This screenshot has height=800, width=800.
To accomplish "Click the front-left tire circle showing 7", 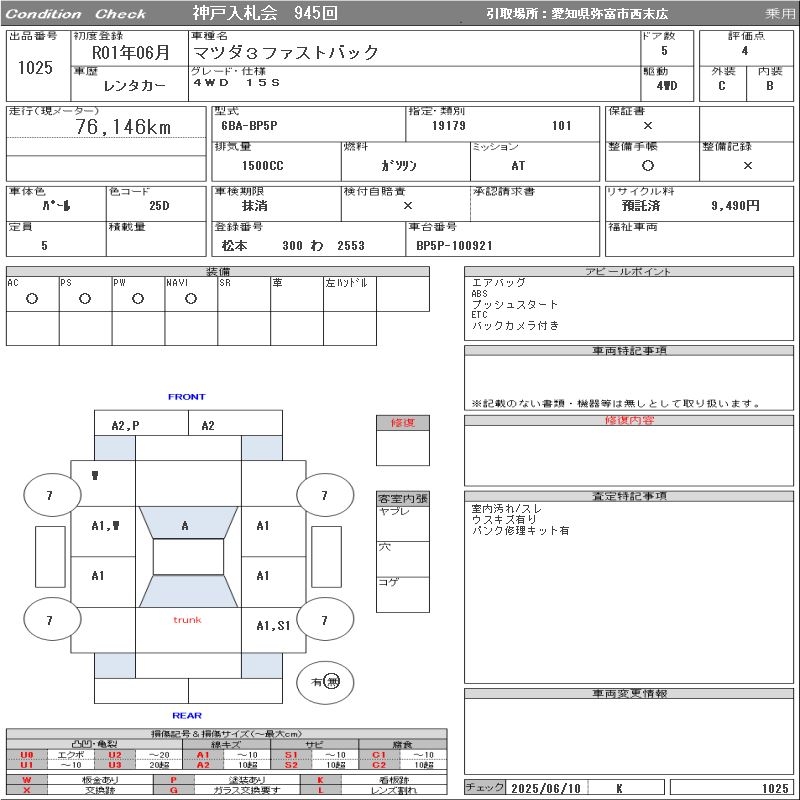I will 52,495.
